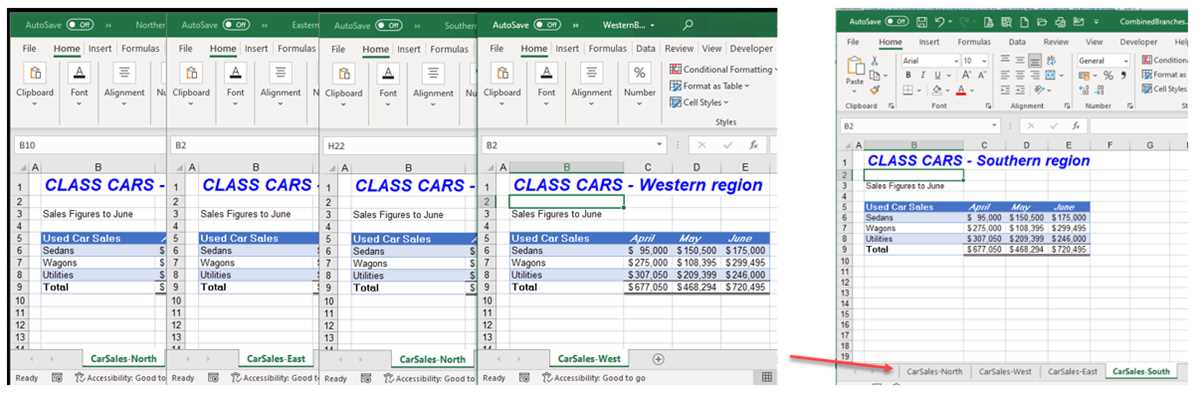Increase font size in CombinedBranches ribbon
This screenshot has width=1200, height=396.
[x=966, y=75]
